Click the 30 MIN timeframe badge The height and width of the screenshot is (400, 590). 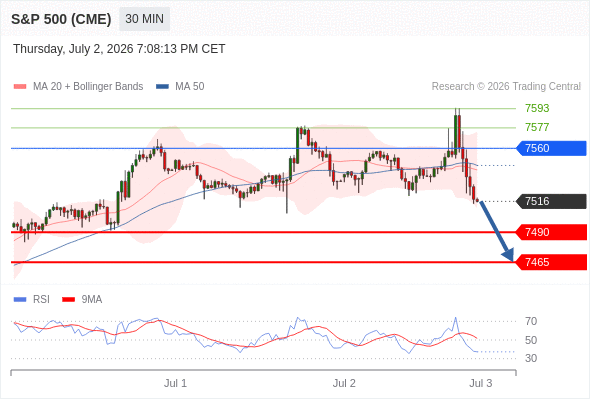pos(144,19)
